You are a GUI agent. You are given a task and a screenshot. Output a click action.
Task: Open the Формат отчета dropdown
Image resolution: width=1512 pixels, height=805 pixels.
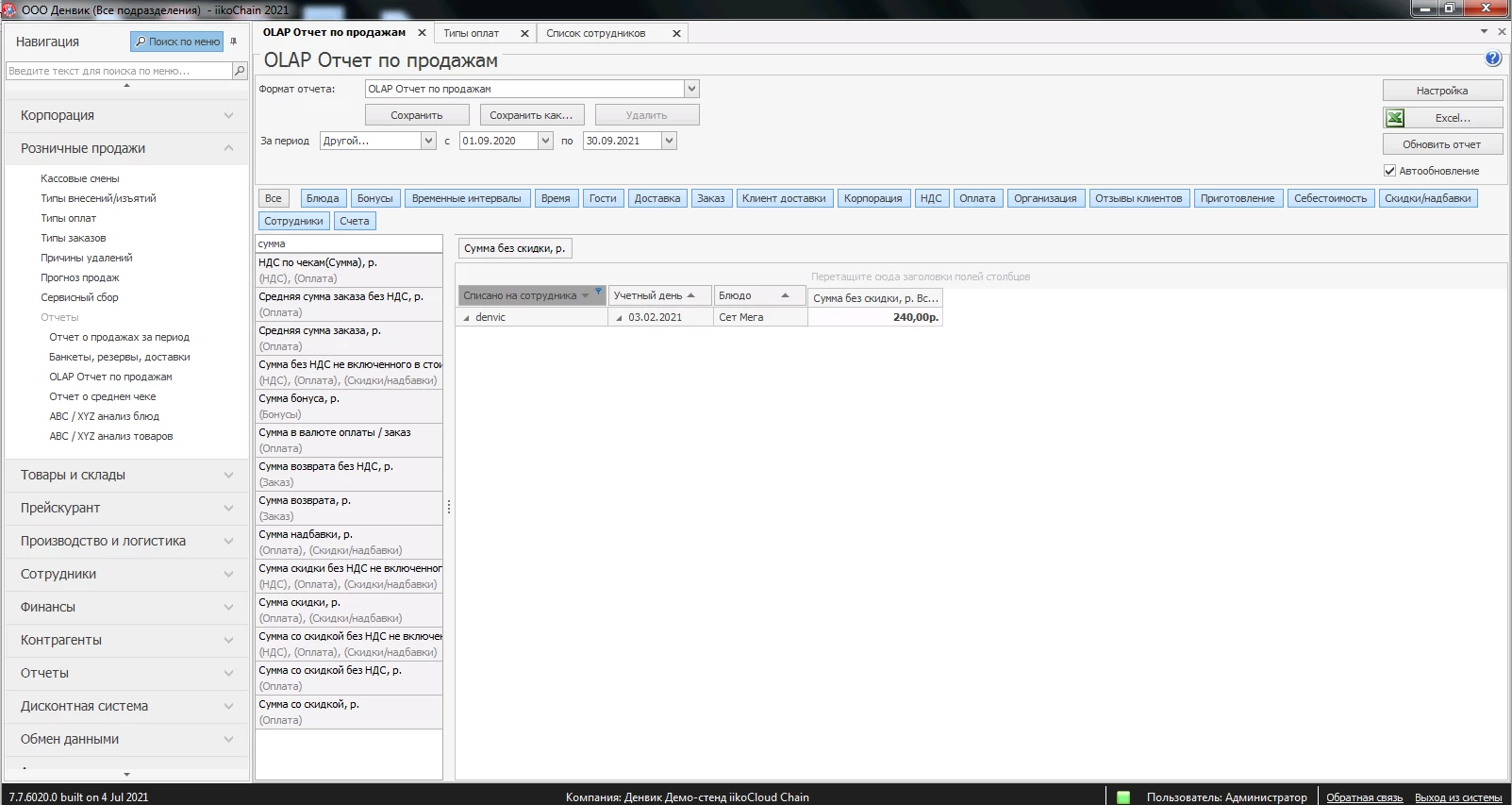(691, 89)
